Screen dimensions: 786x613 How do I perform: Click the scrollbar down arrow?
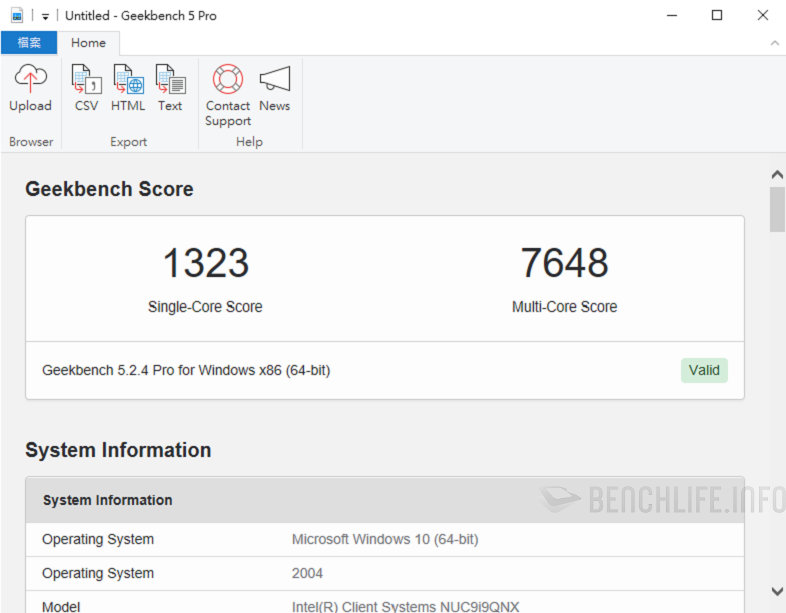(777, 591)
